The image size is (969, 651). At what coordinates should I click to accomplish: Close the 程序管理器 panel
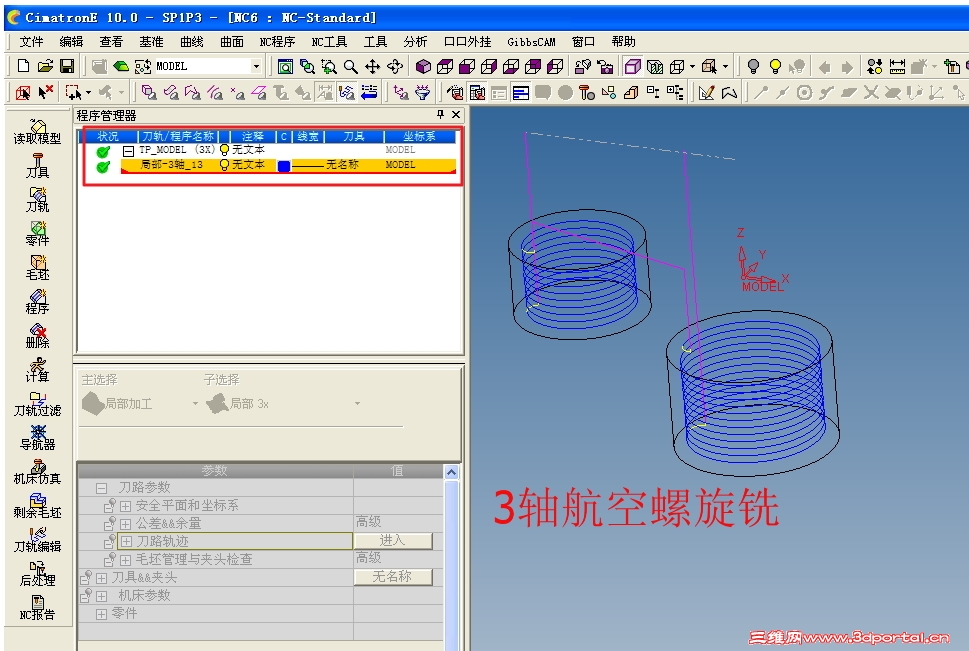(x=456, y=114)
